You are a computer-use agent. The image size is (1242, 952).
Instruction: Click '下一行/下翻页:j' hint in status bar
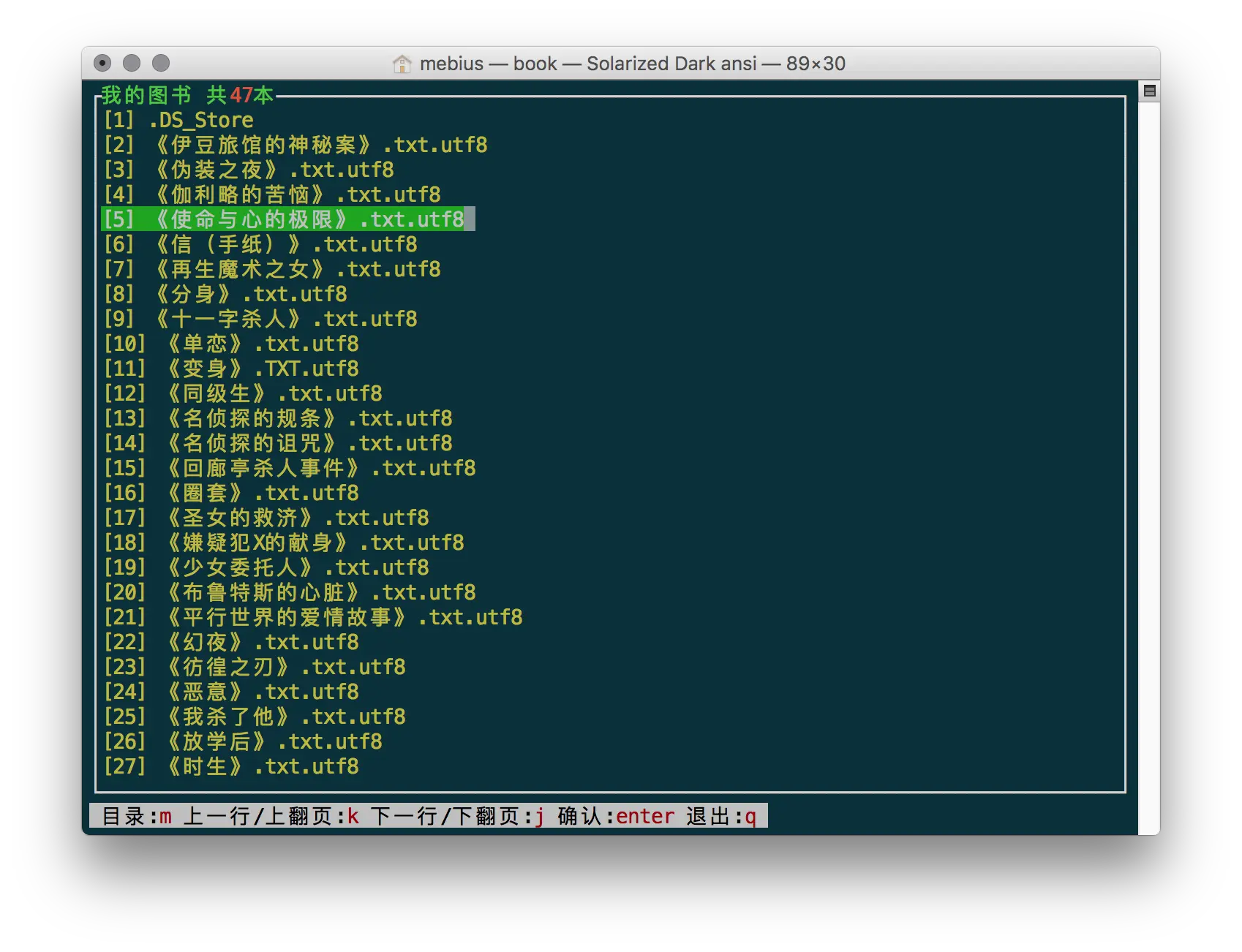click(459, 816)
